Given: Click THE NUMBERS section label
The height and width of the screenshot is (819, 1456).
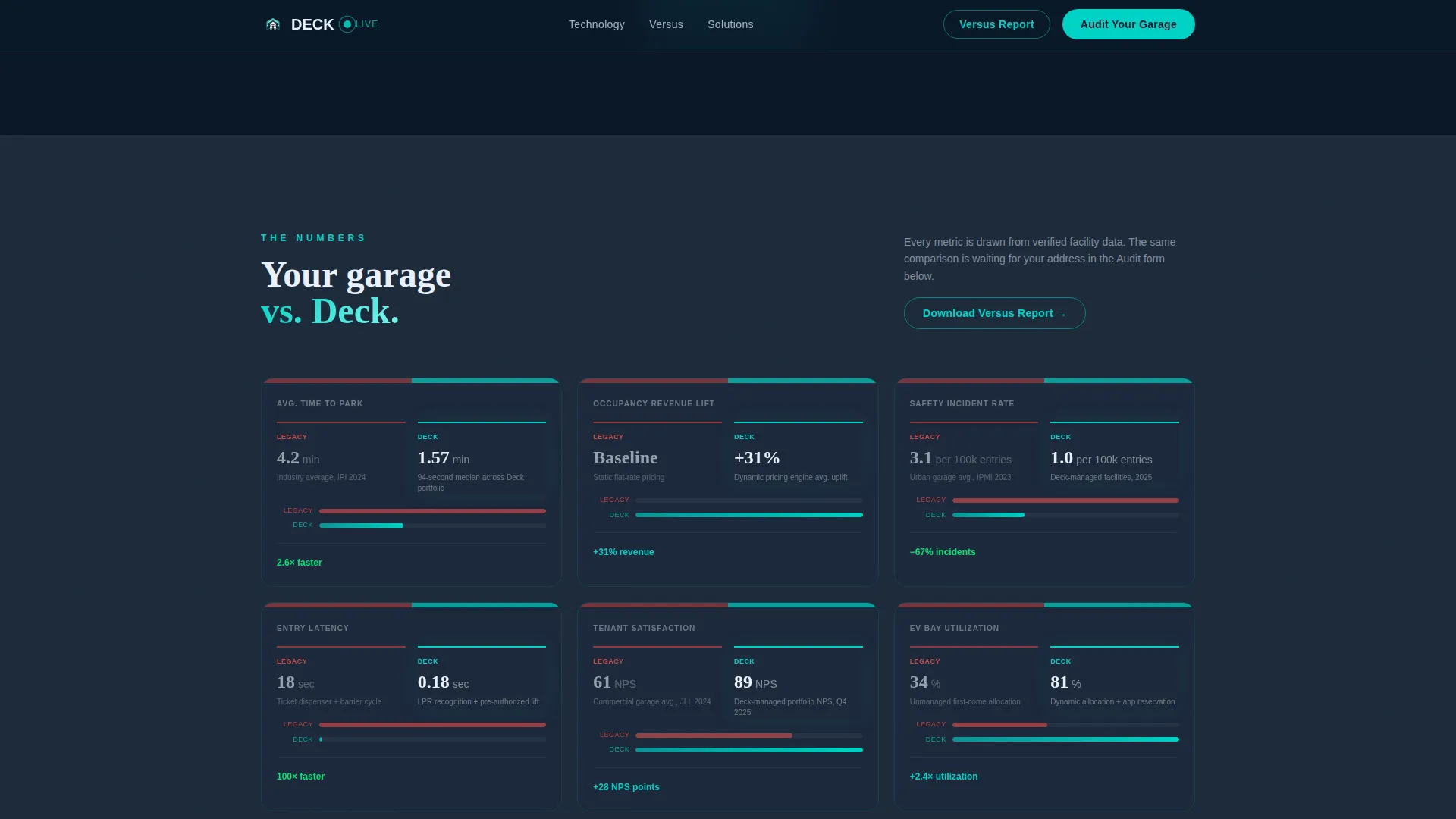Looking at the screenshot, I should (x=313, y=238).
